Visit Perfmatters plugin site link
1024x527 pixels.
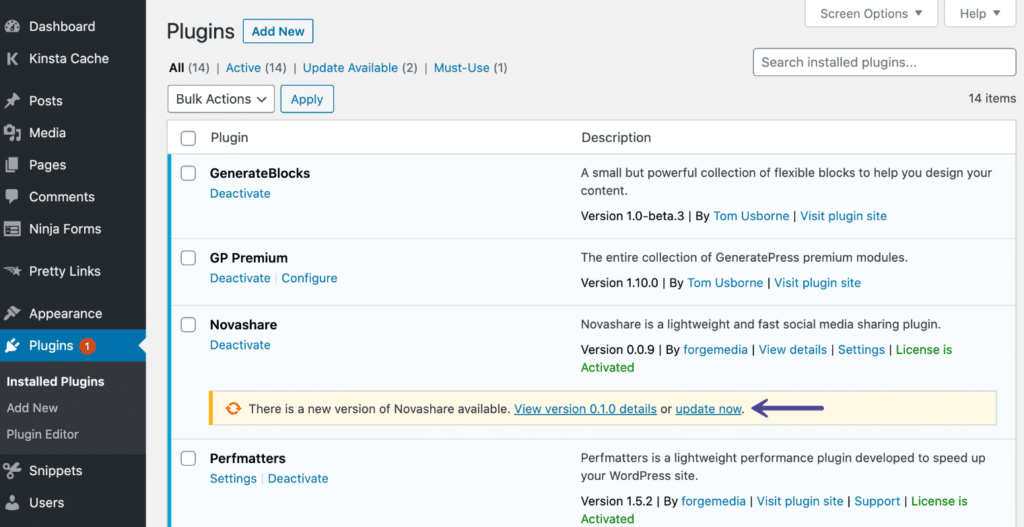pos(800,502)
